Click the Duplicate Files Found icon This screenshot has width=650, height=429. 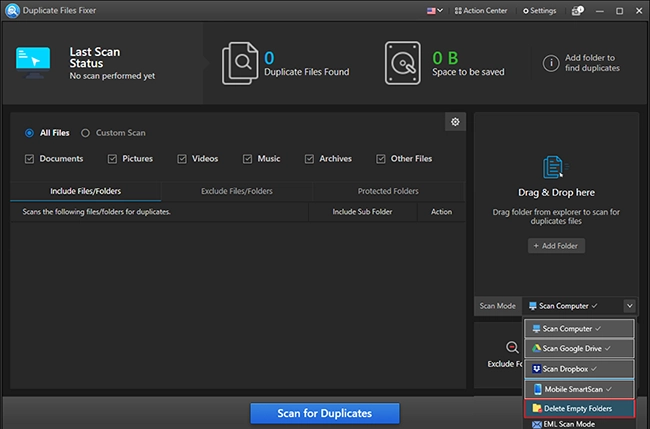(x=240, y=63)
